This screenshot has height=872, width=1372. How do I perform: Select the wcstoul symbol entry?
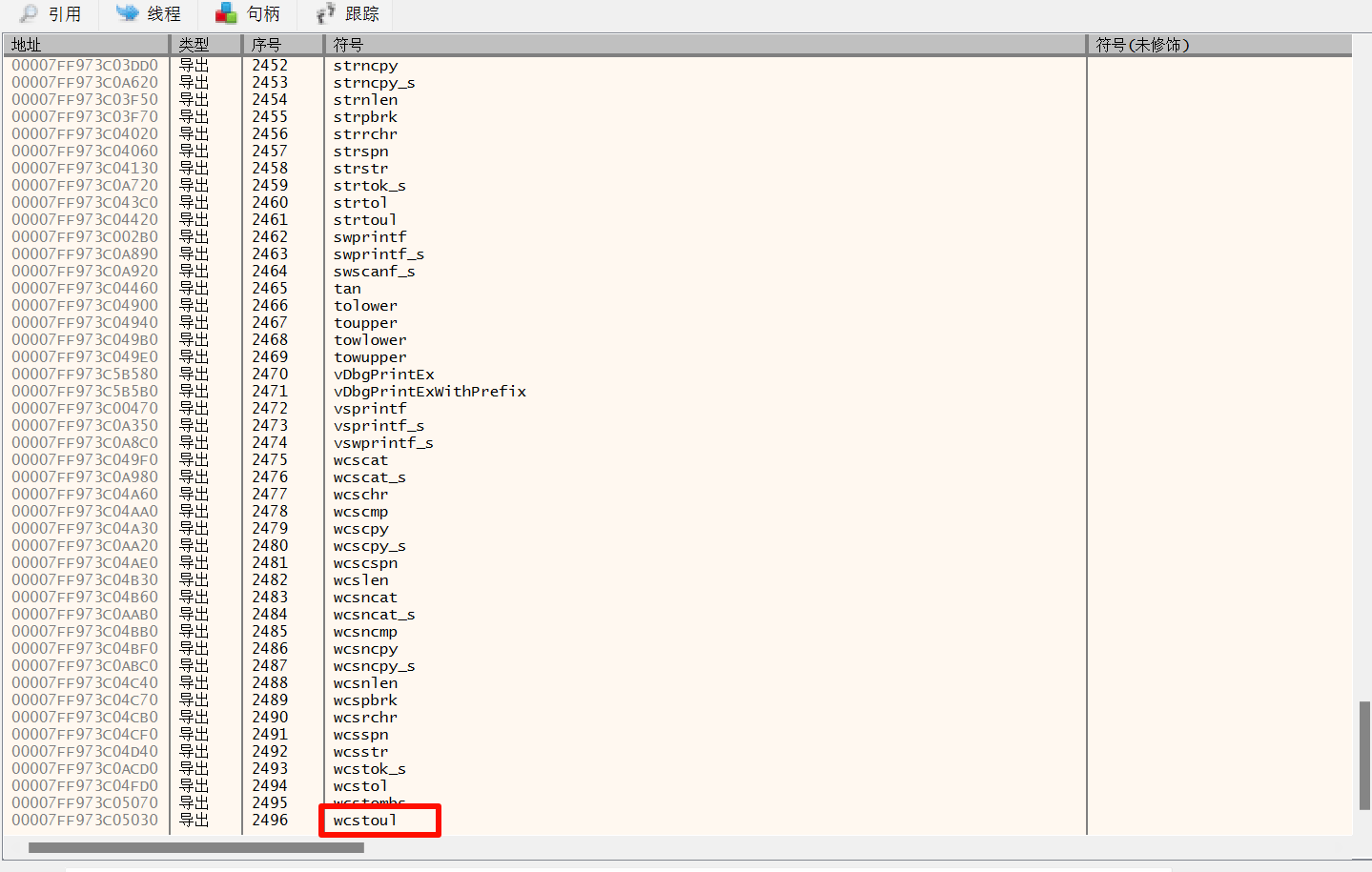click(x=365, y=821)
